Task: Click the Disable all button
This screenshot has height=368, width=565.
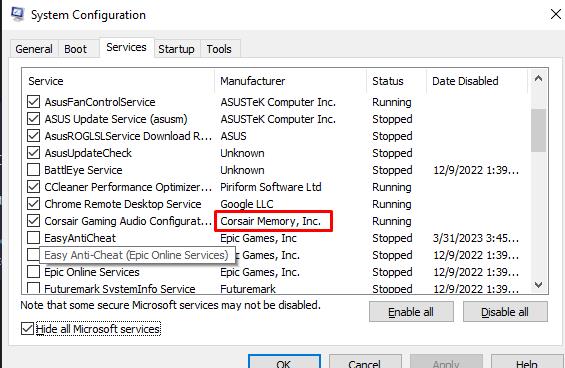Action: (505, 312)
